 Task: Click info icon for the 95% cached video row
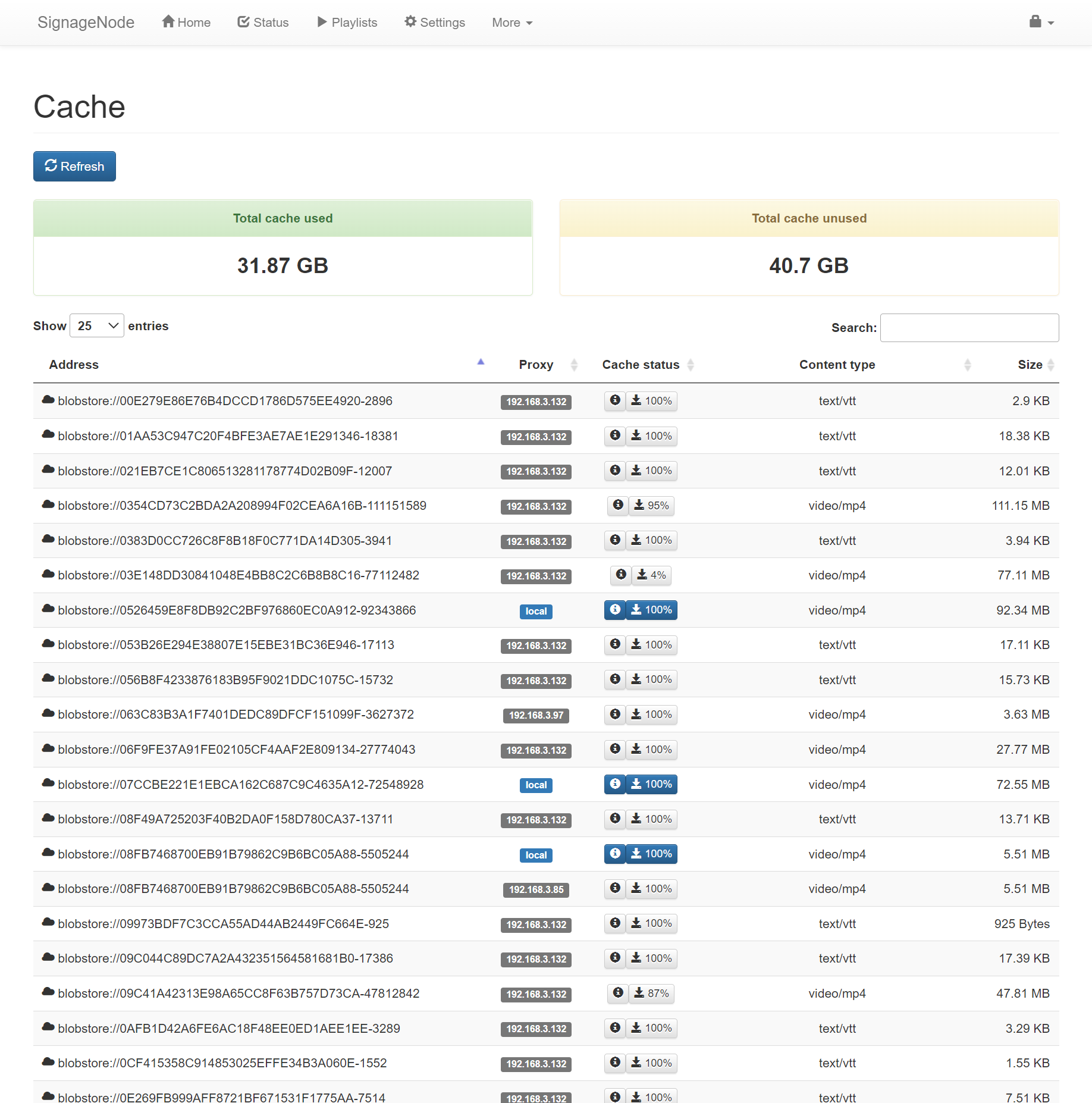[x=618, y=506]
